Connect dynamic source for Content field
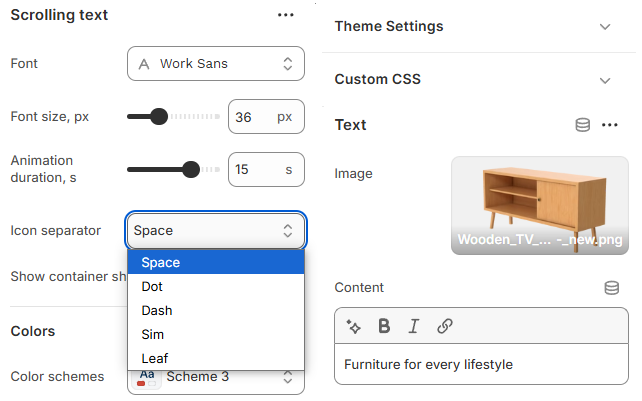 click(x=612, y=288)
